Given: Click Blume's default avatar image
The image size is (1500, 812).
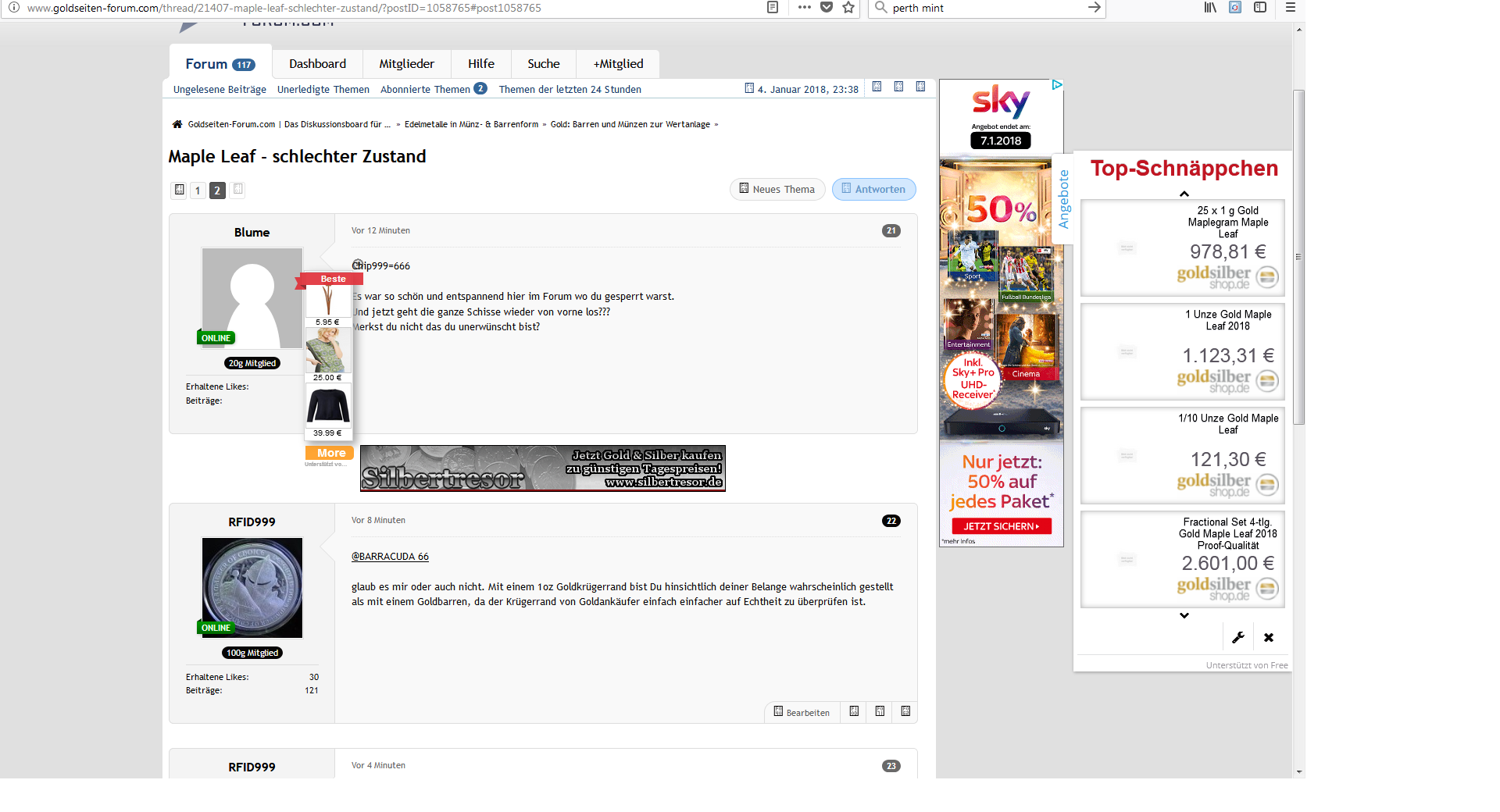Looking at the screenshot, I should (x=252, y=297).
